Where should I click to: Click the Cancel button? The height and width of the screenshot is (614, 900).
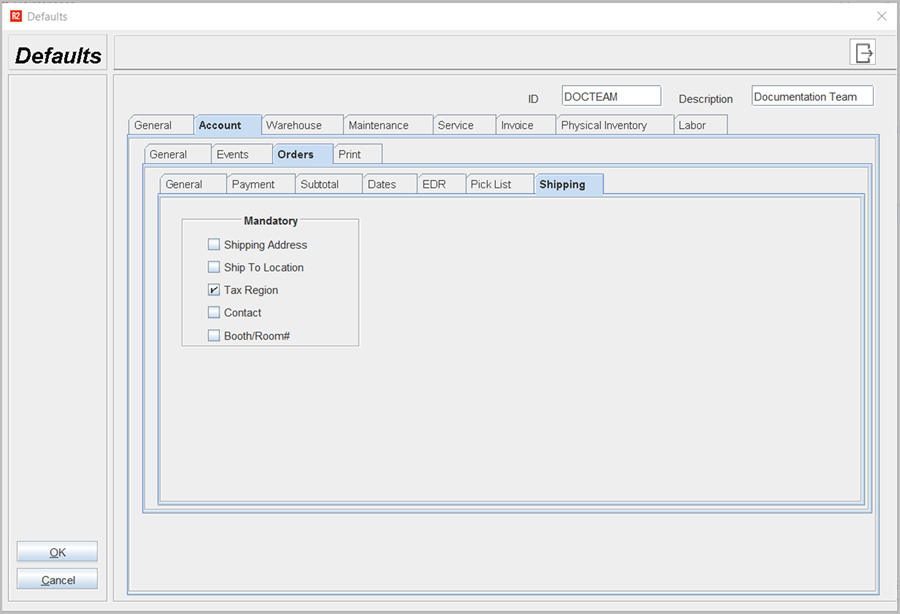pyautogui.click(x=57, y=580)
